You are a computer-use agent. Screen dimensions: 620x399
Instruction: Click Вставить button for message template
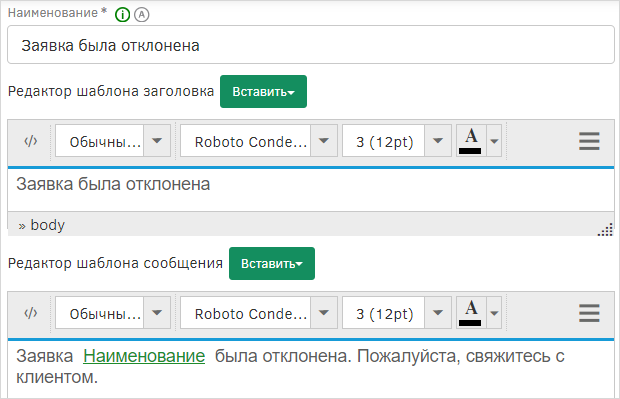click(x=272, y=263)
